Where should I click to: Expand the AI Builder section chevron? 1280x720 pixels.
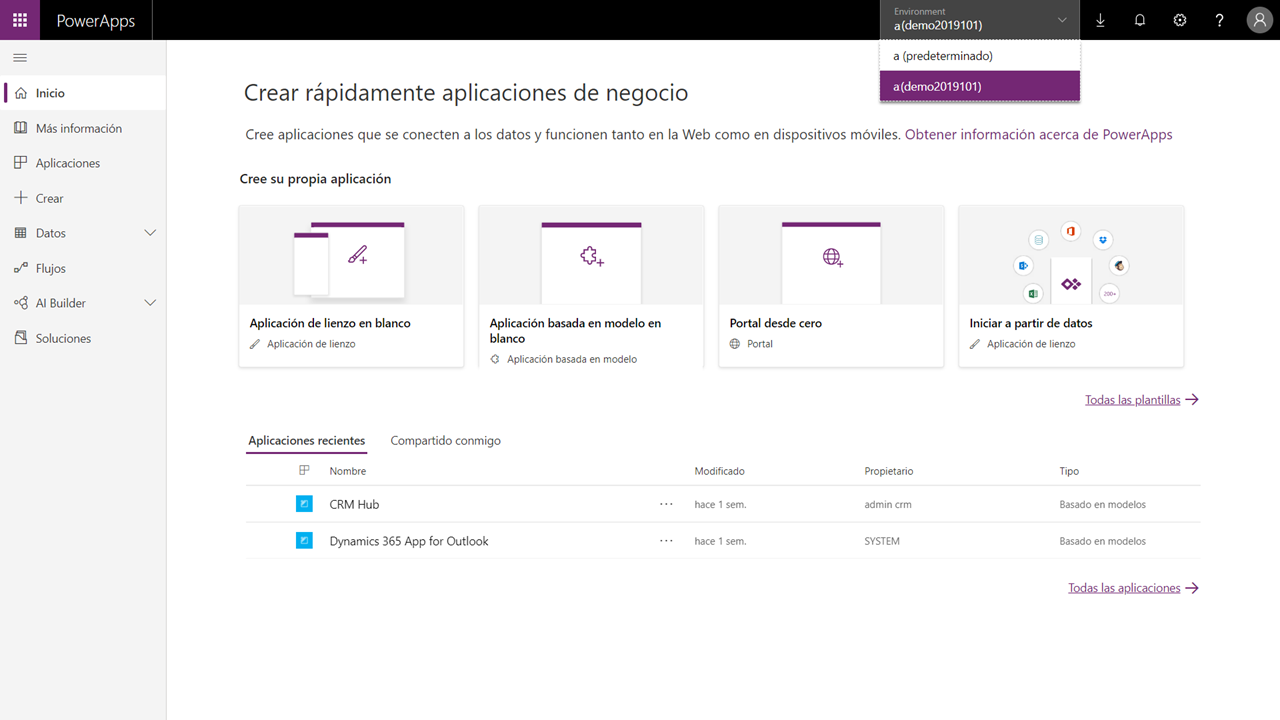pos(151,303)
